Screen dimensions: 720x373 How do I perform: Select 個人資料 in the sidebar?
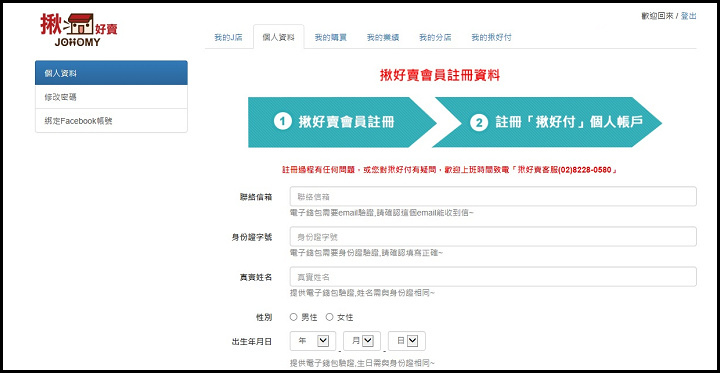[111, 73]
